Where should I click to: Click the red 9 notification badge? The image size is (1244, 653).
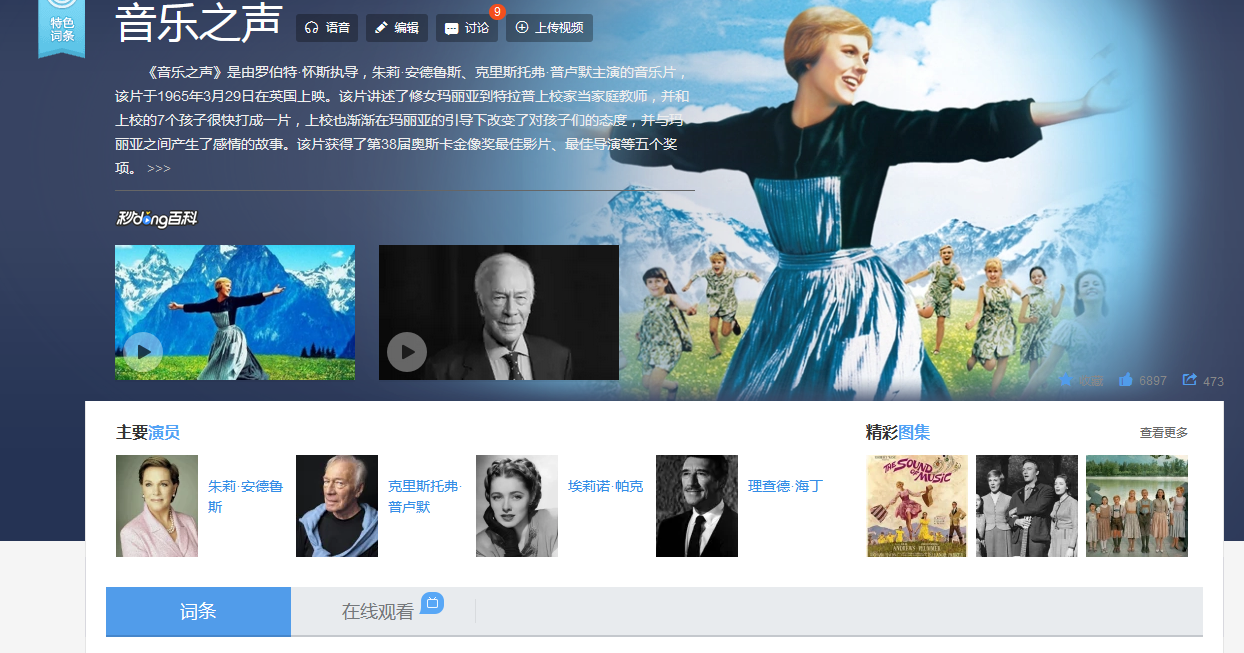click(x=497, y=12)
